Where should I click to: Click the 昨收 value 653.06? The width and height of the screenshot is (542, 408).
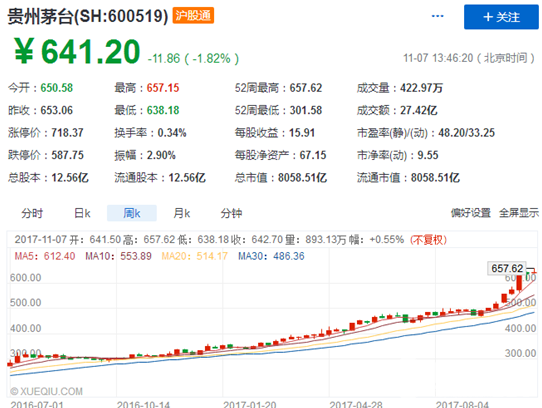57,110
